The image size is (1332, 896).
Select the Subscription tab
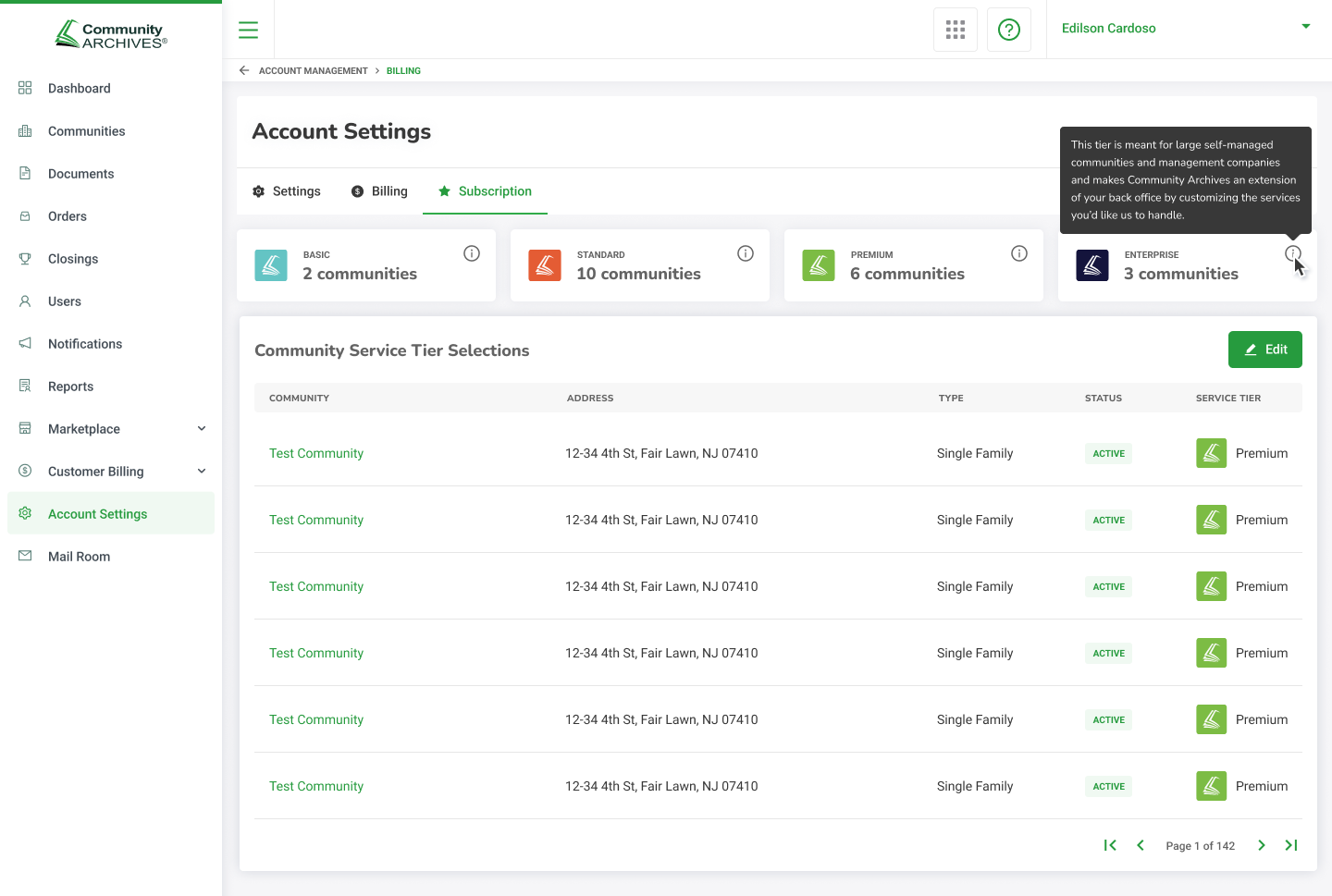tap(485, 191)
